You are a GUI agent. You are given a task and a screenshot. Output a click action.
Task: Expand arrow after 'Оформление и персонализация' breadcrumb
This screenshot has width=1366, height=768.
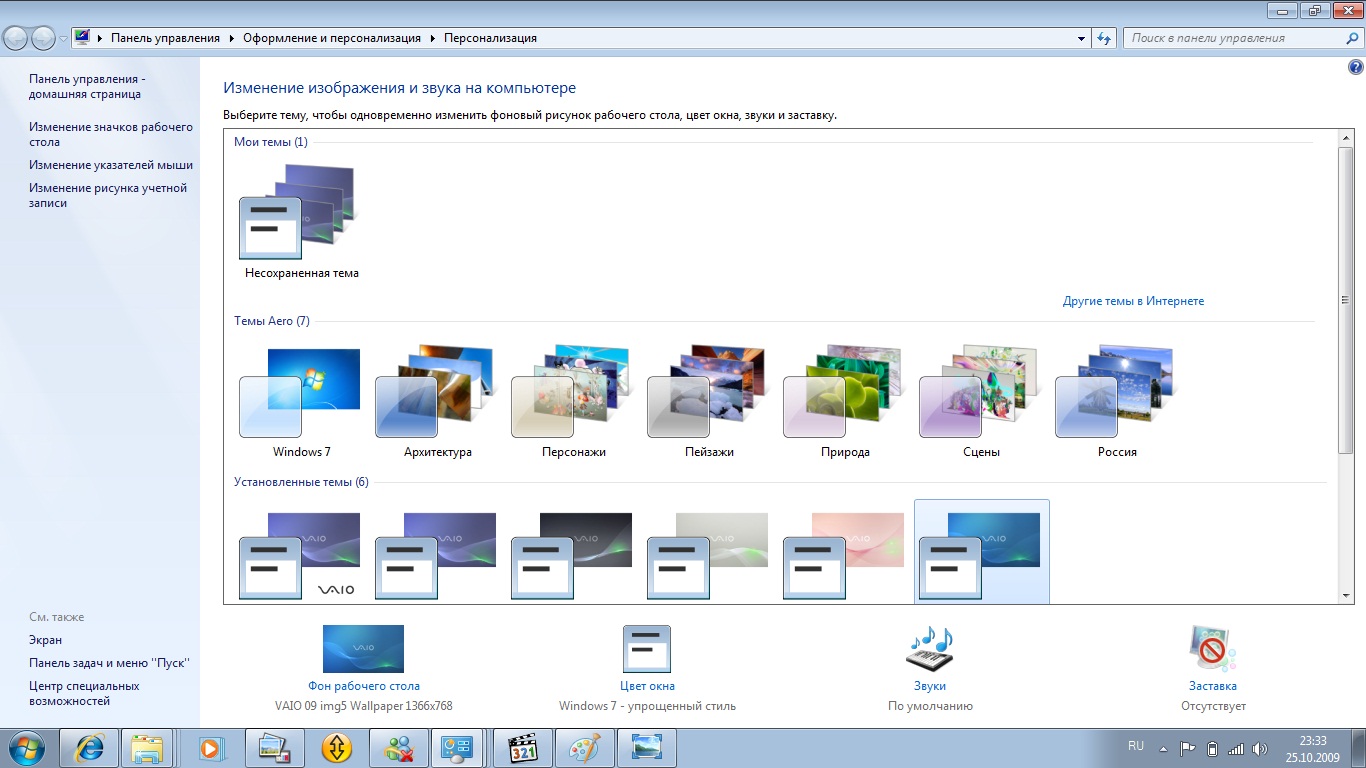point(433,38)
